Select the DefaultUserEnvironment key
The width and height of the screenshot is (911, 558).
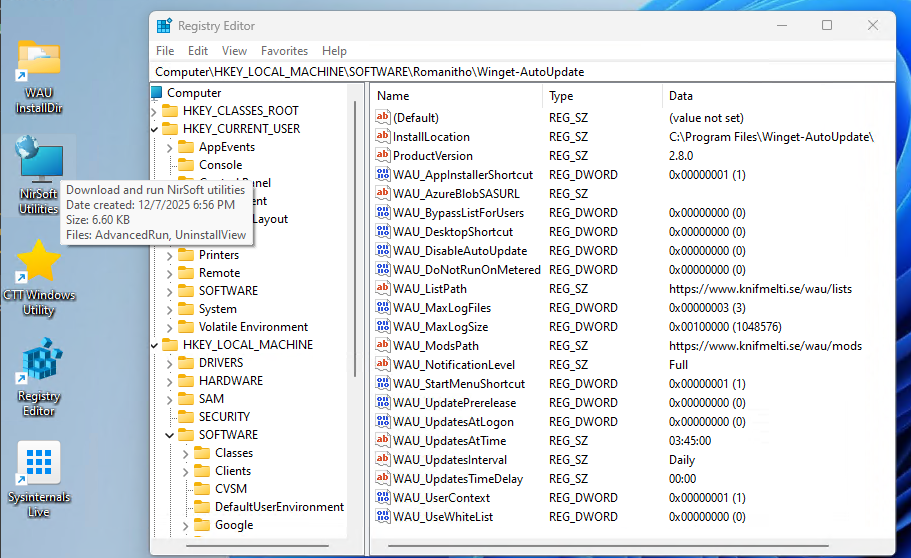coord(279,507)
